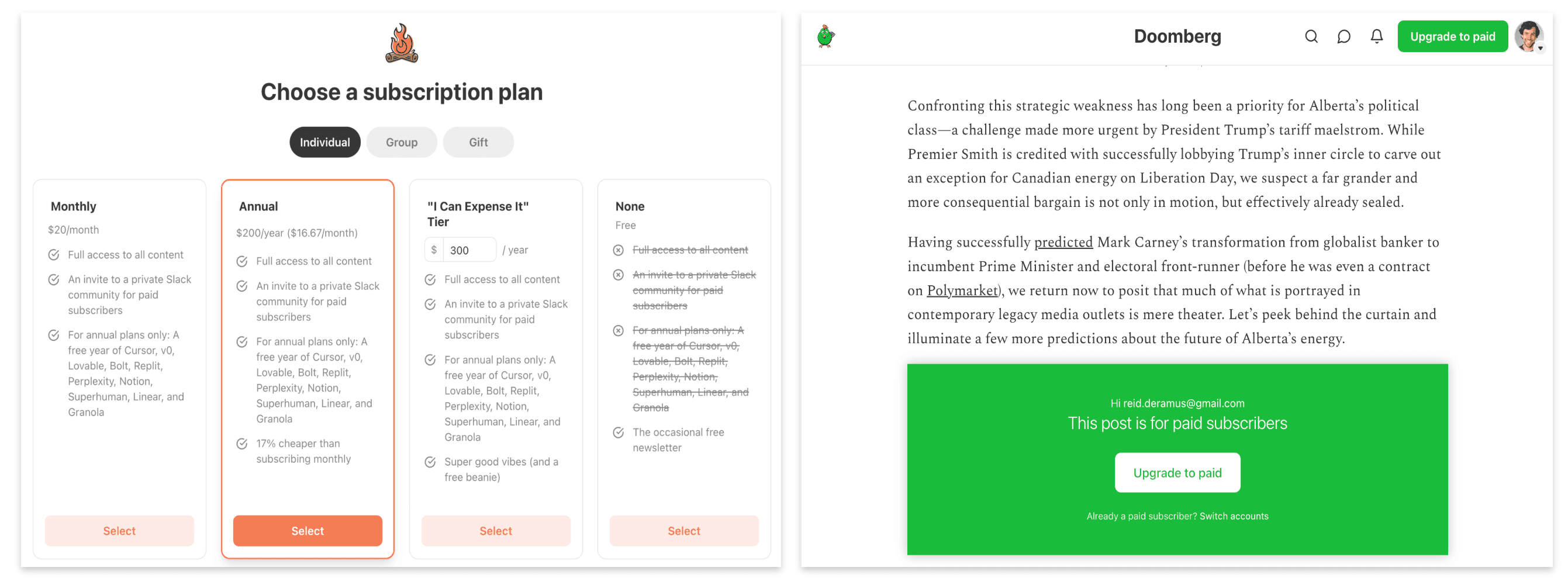
Task: Switch to the Gift plan tab
Action: coord(478,143)
